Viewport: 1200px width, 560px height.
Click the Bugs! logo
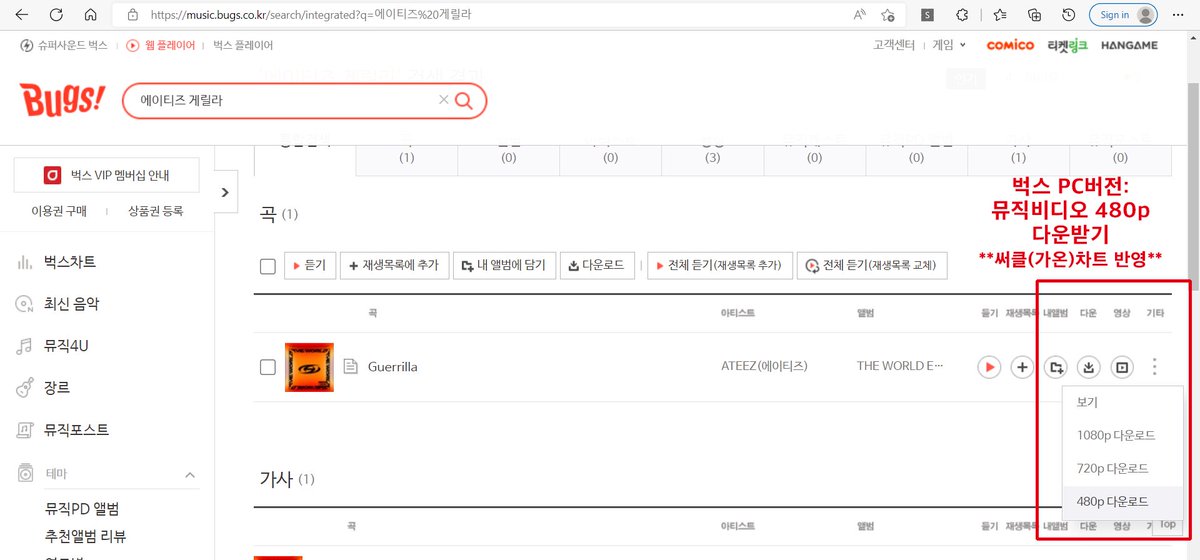[x=62, y=100]
